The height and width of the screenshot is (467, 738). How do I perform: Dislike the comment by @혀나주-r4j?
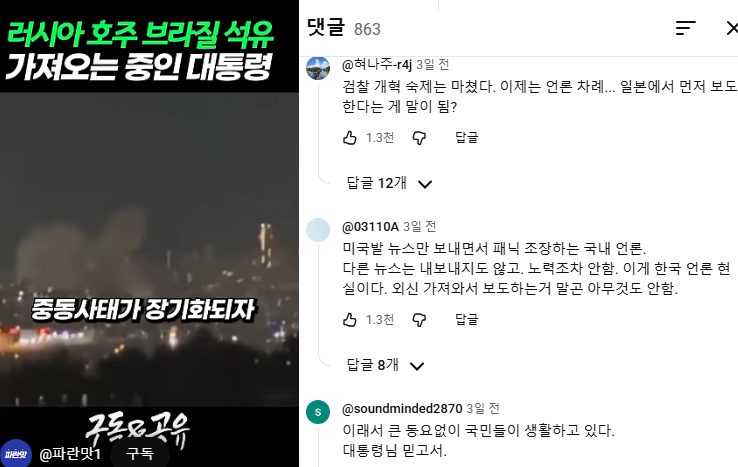pos(419,138)
